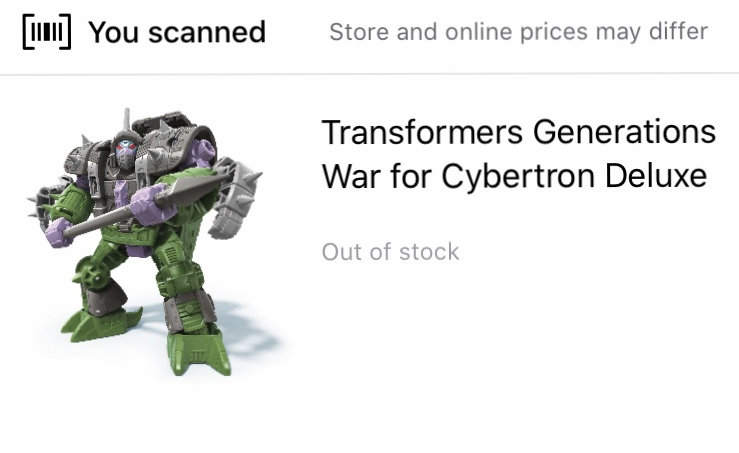Click the word "scanned" in the header
The image size is (739, 453).
pos(207,33)
